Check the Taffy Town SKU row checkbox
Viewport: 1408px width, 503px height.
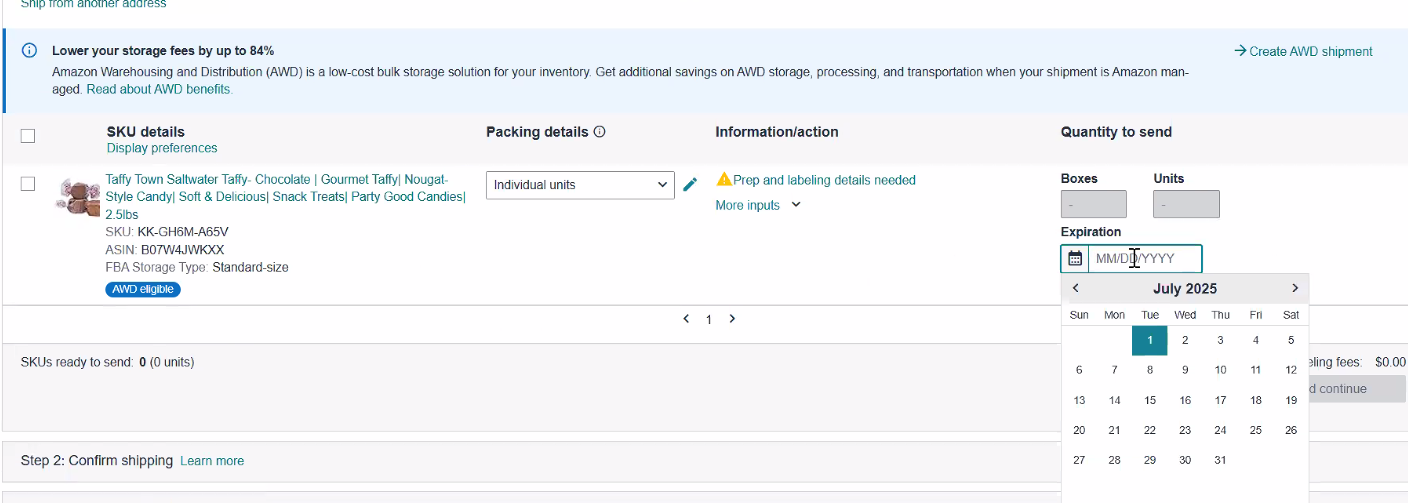tap(28, 184)
